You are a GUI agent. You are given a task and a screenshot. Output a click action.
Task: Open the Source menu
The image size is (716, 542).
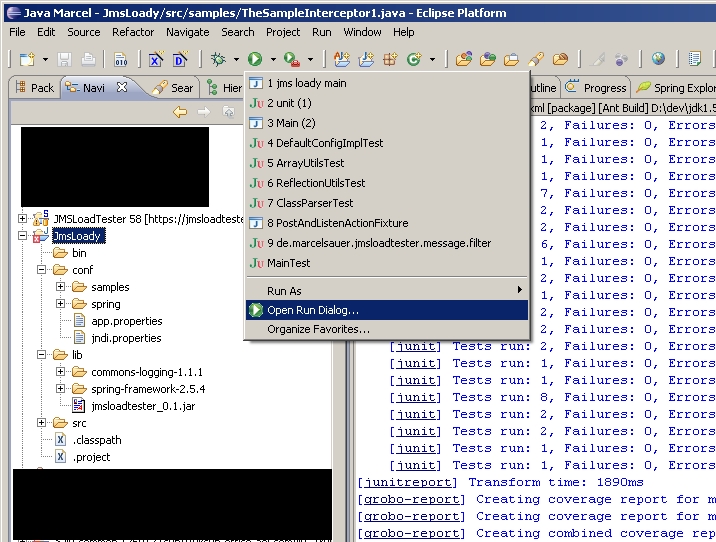pos(84,32)
